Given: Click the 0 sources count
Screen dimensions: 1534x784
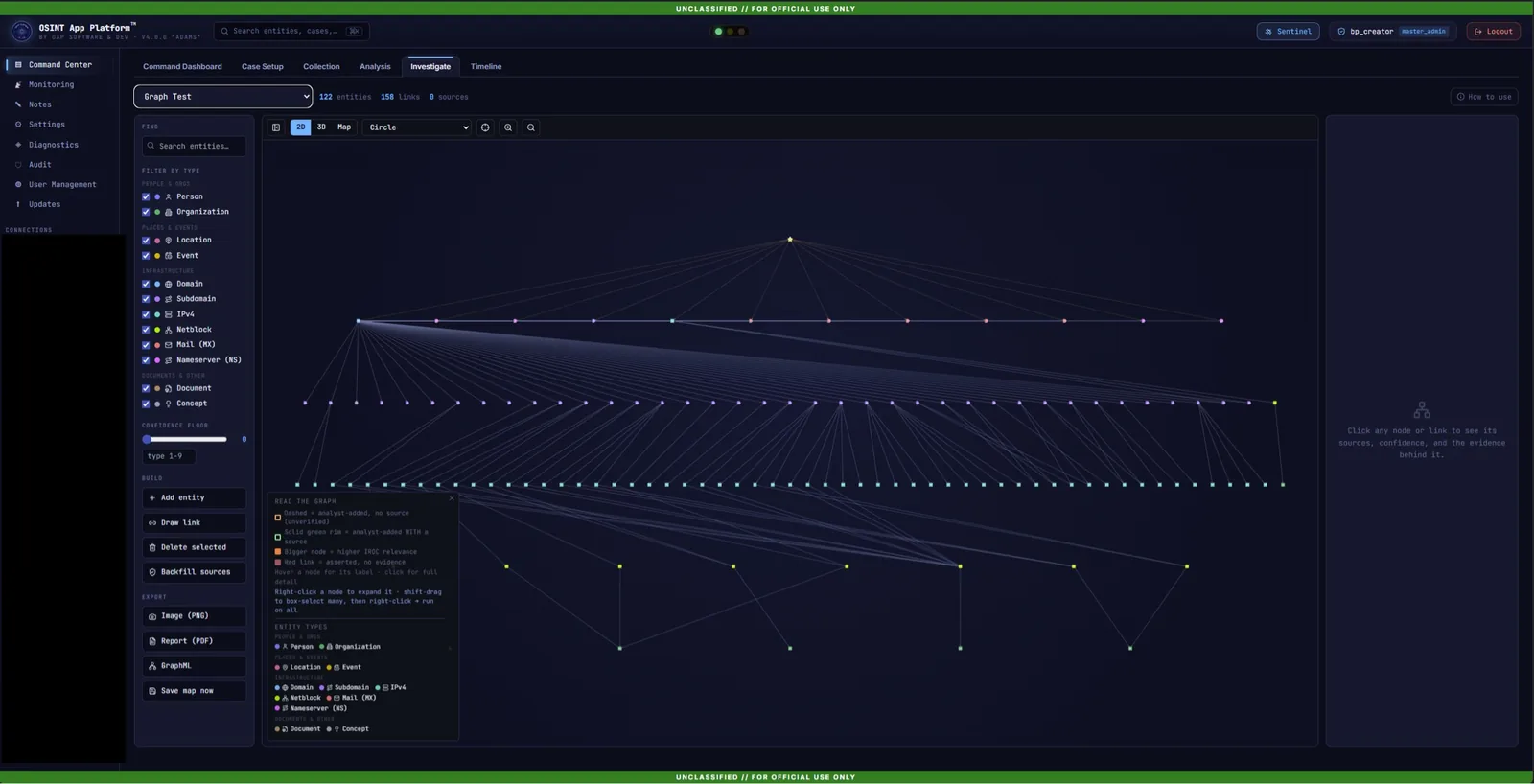Looking at the screenshot, I should pos(449,97).
